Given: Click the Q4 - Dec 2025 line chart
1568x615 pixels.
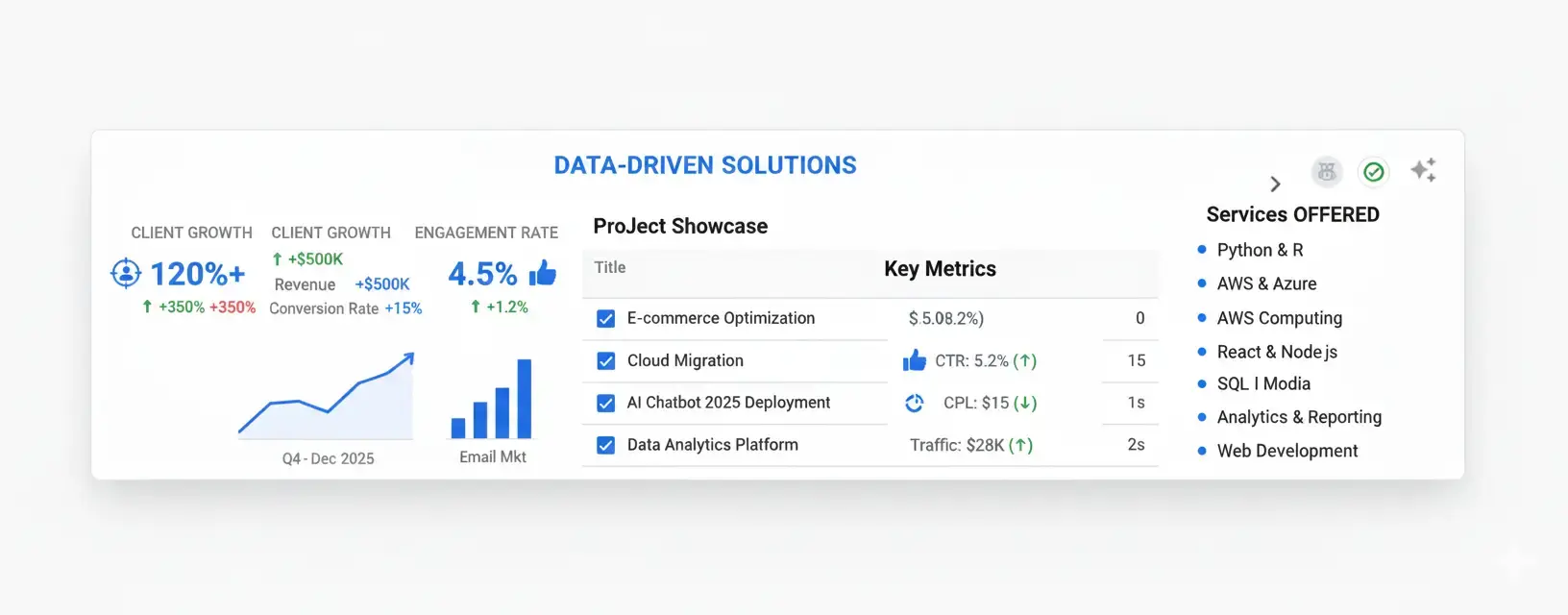Looking at the screenshot, I should pos(327,396).
